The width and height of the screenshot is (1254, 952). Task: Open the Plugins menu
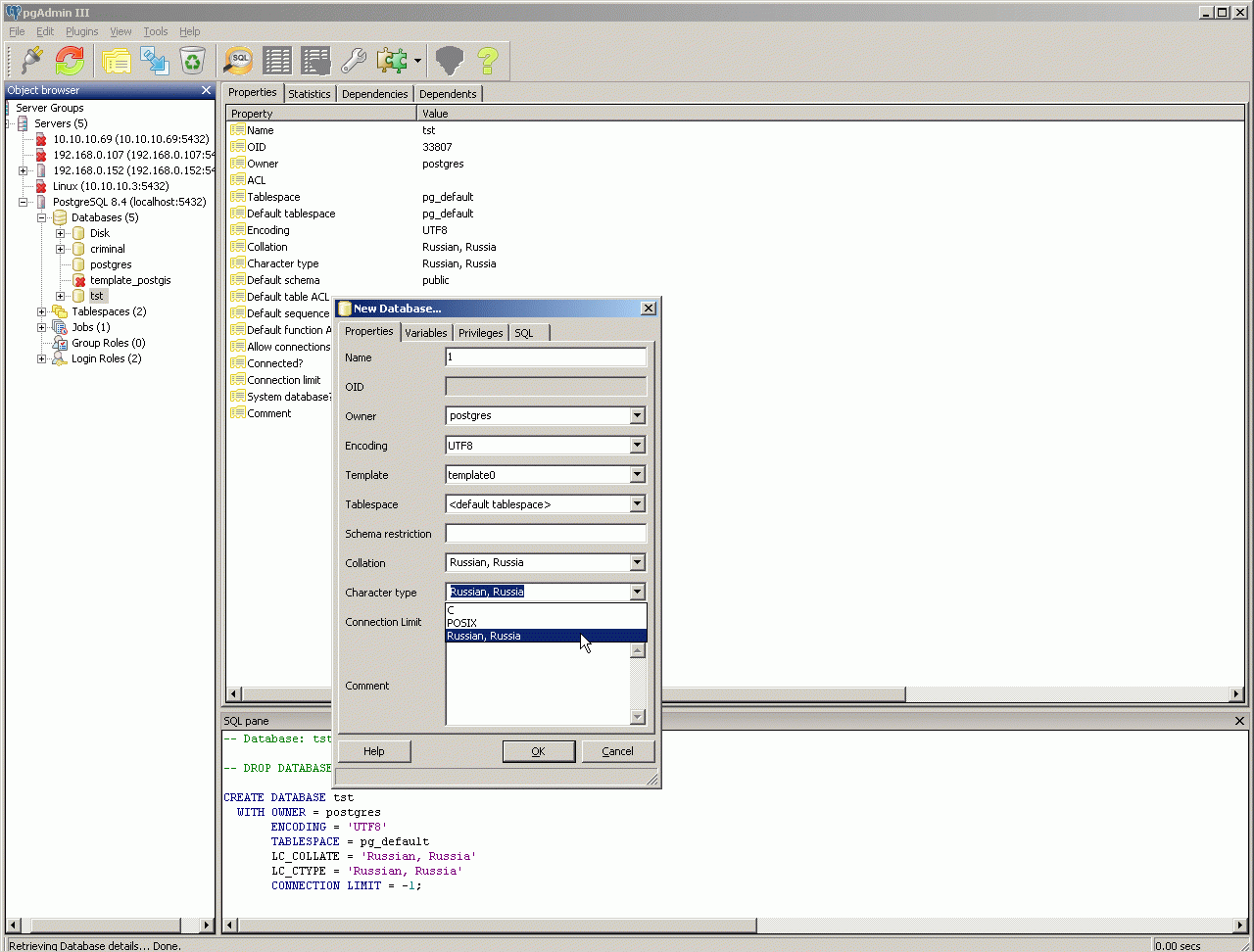82,31
